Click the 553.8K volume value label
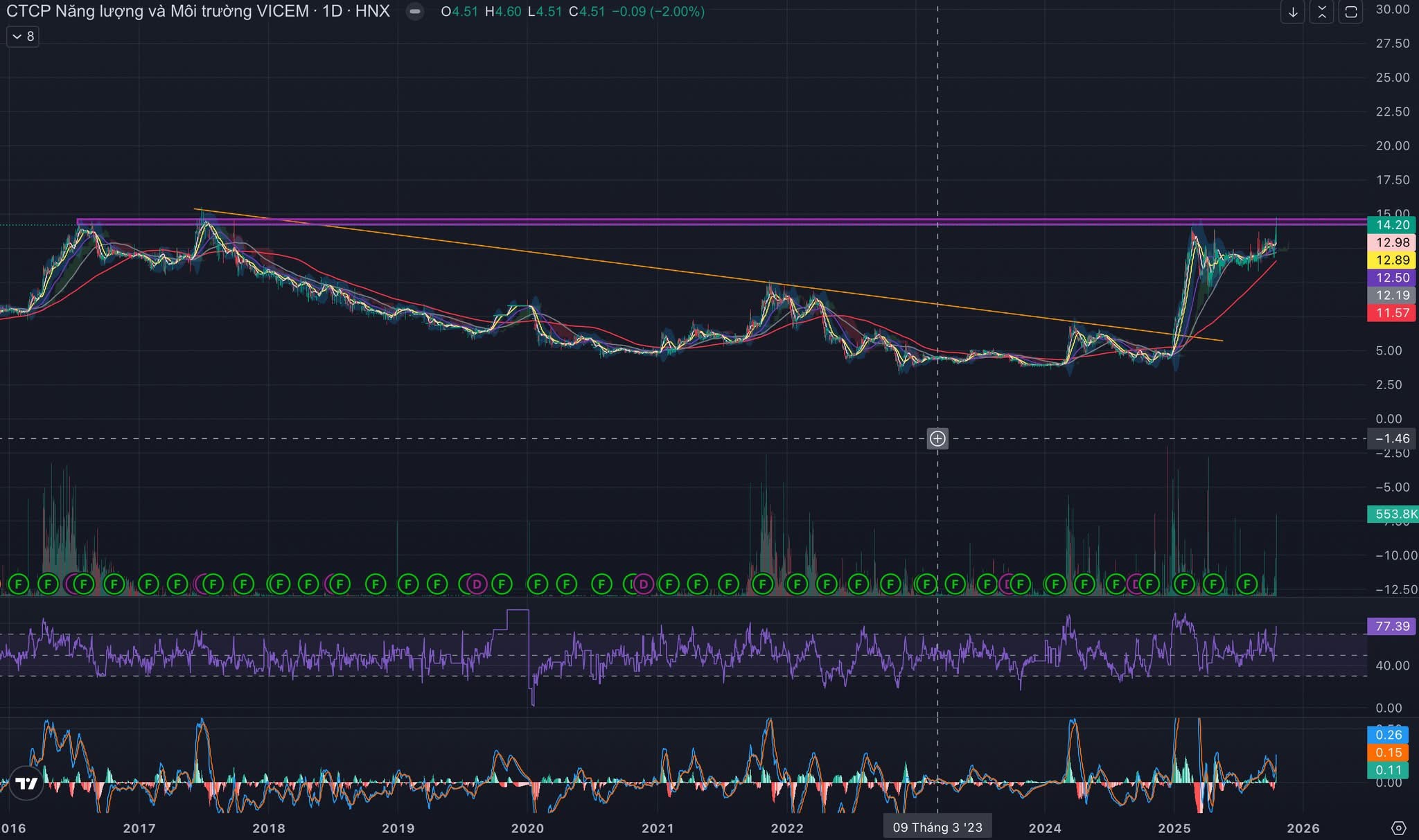This screenshot has height=840, width=1419. tap(1394, 514)
